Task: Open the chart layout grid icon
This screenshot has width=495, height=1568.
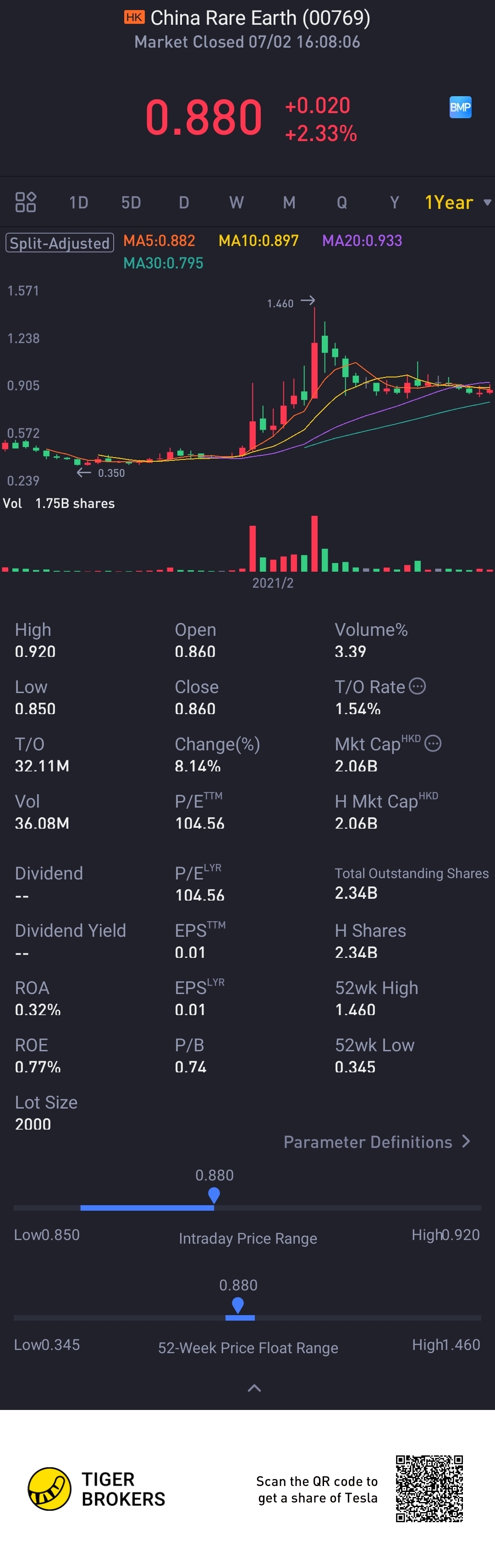Action: [26, 202]
